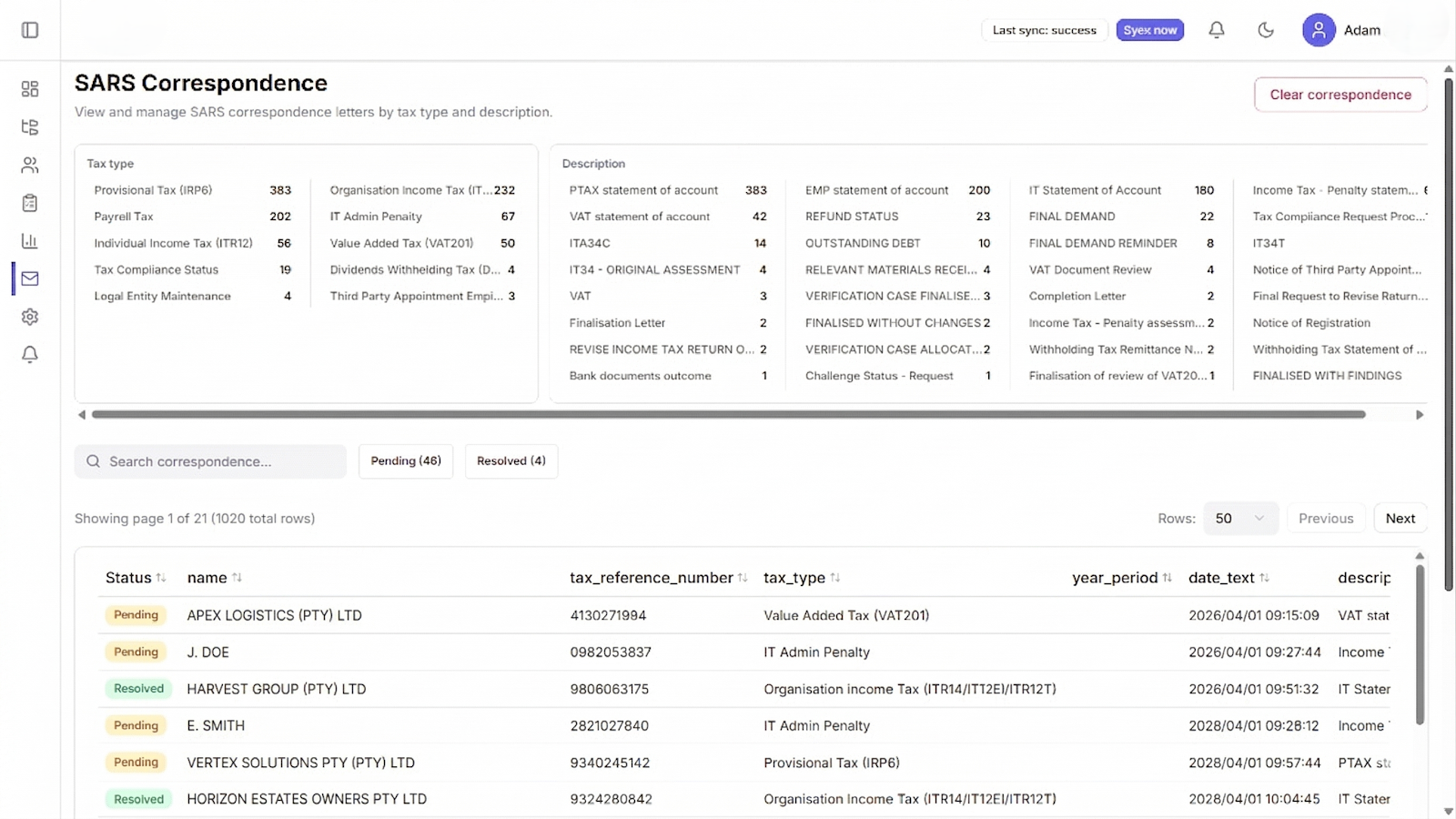
Task: Click the notification bell in top header
Action: [1216, 30]
